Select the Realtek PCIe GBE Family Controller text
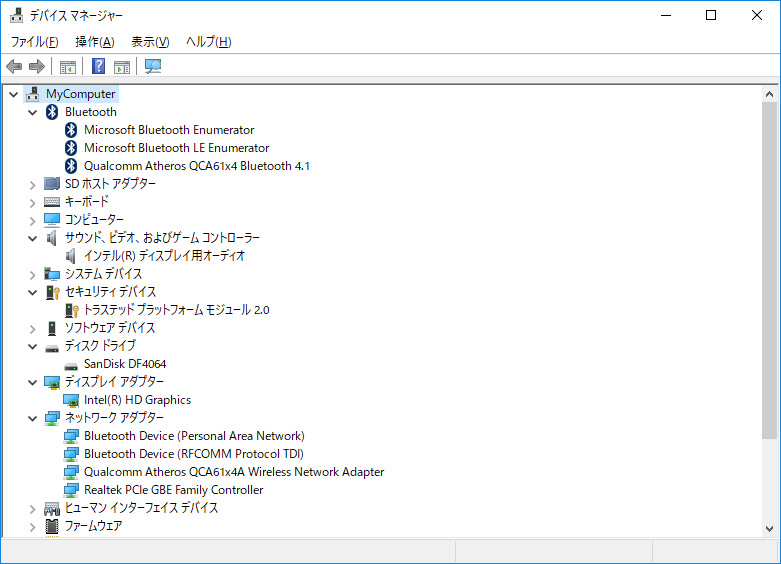 tap(173, 490)
